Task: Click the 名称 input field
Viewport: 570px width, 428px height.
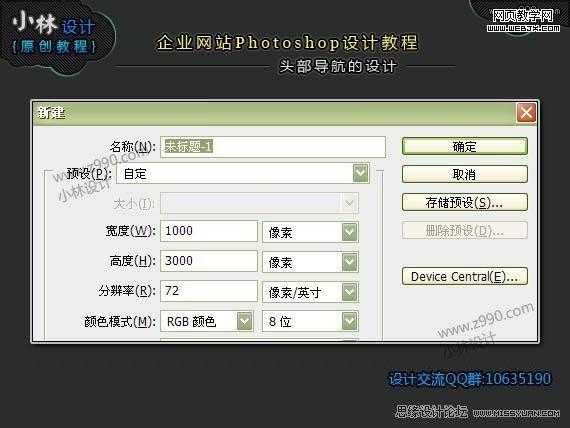Action: tap(273, 147)
